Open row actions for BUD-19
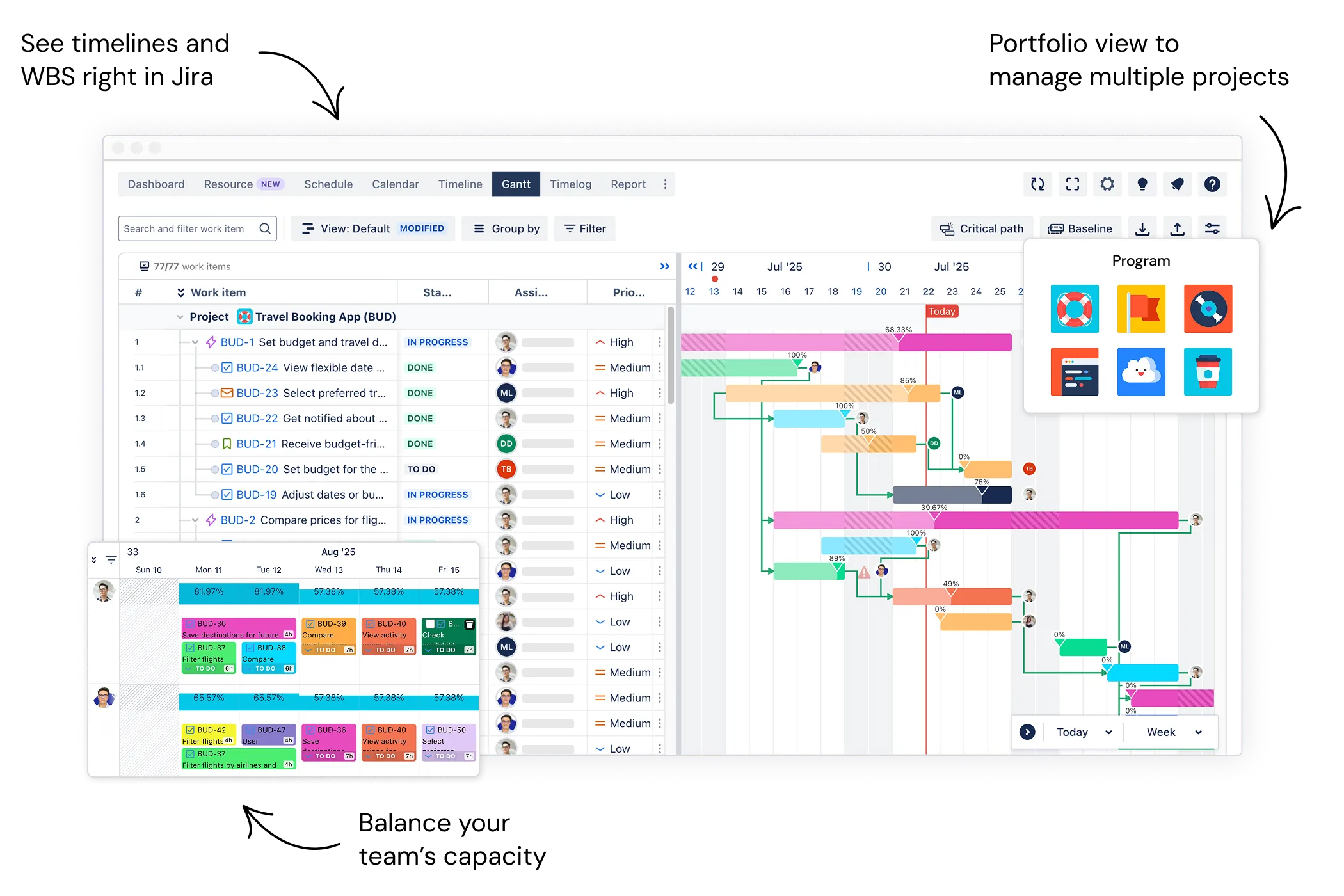The height and width of the screenshot is (896, 1344). pyautogui.click(x=660, y=495)
